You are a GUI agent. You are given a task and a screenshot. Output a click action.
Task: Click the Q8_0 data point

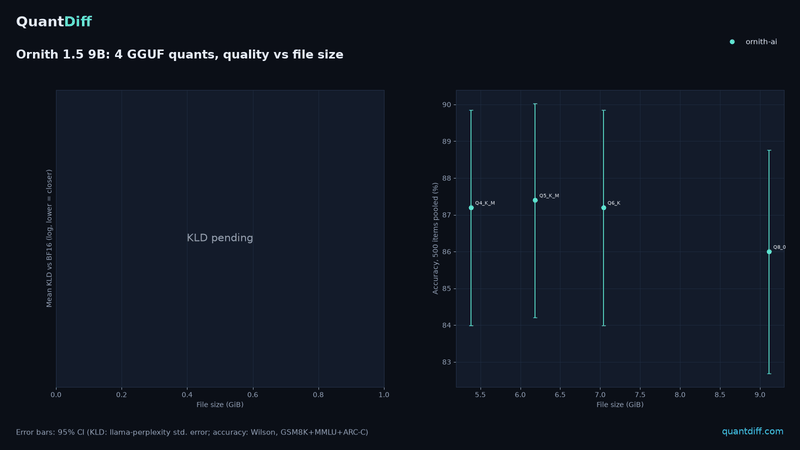tap(769, 252)
